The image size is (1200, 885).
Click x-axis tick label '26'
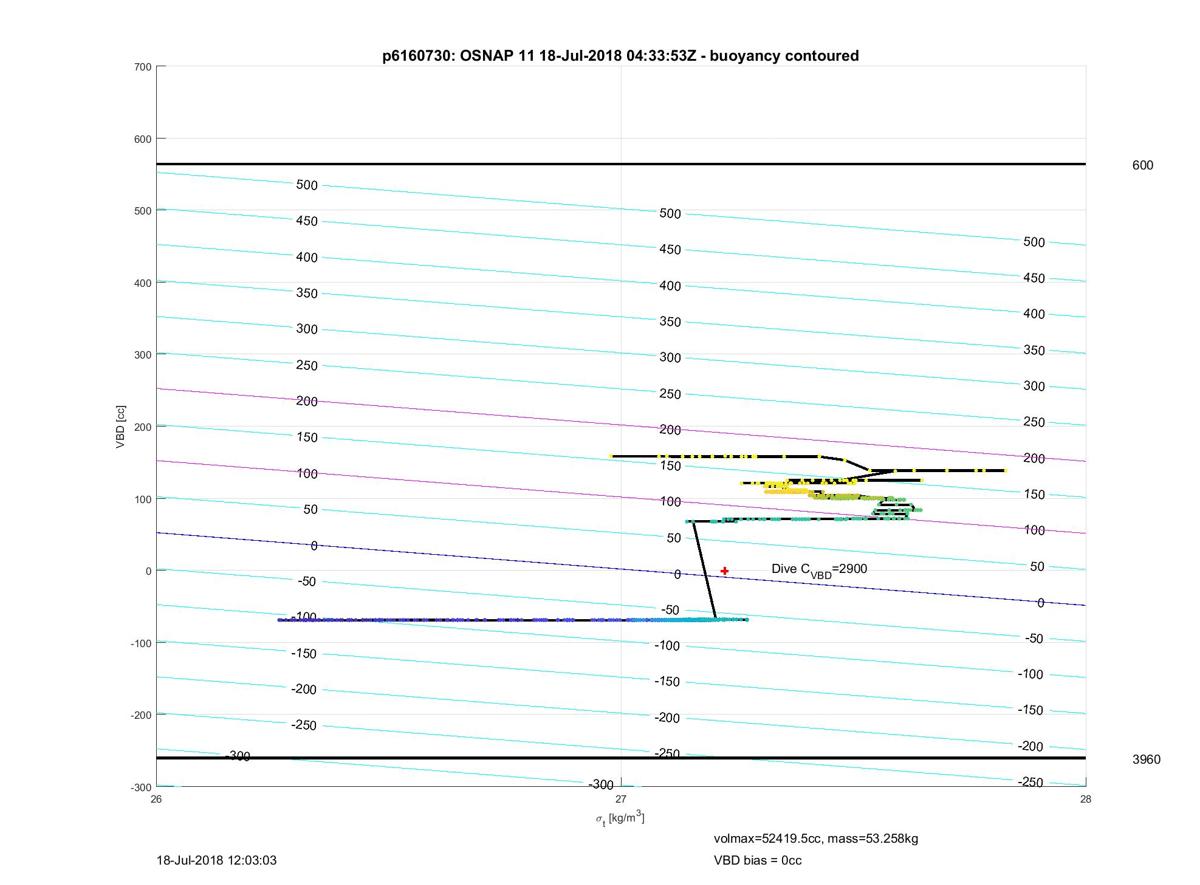[156, 799]
